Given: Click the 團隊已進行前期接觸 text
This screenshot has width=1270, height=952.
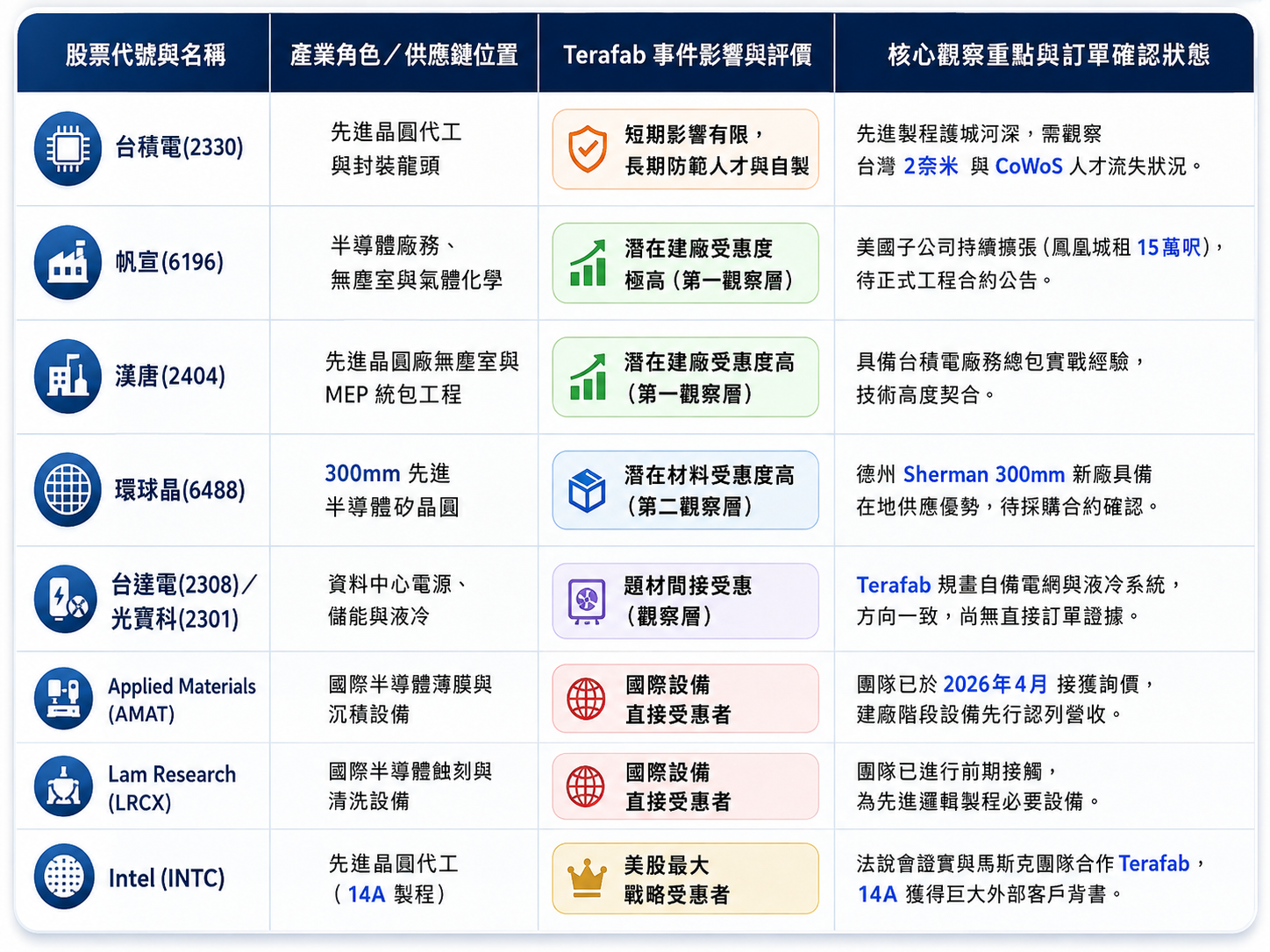Looking at the screenshot, I should coord(950,771).
